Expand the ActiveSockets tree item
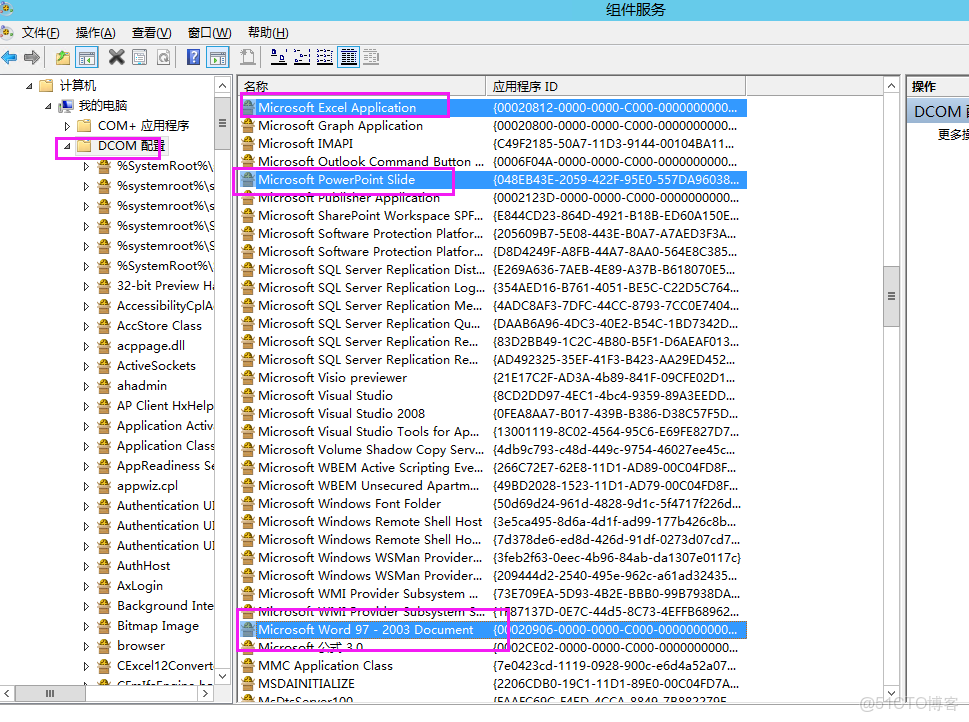Image resolution: width=969 pixels, height=722 pixels. [x=88, y=365]
